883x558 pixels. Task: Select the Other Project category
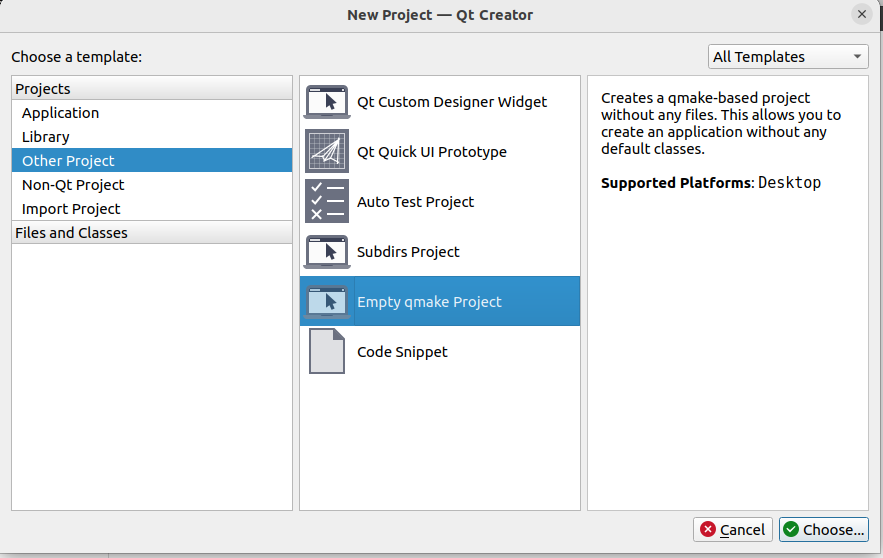tap(151, 160)
